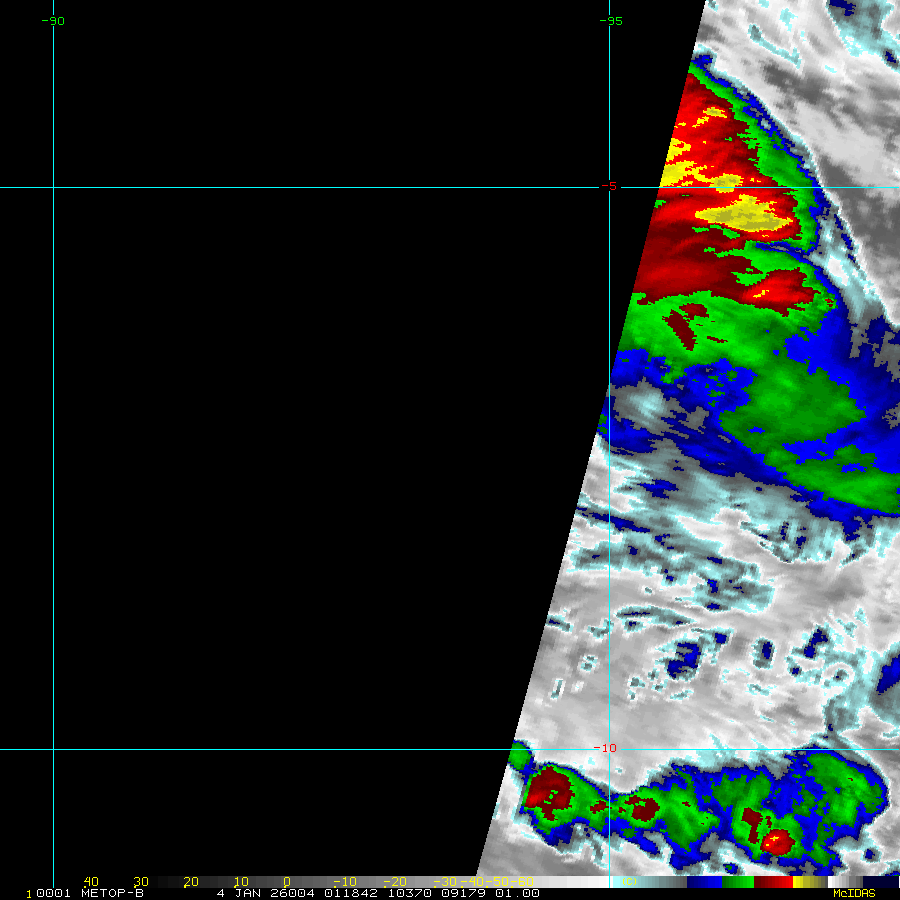
Task: Click the 4 JAN date text
Action: (239, 893)
